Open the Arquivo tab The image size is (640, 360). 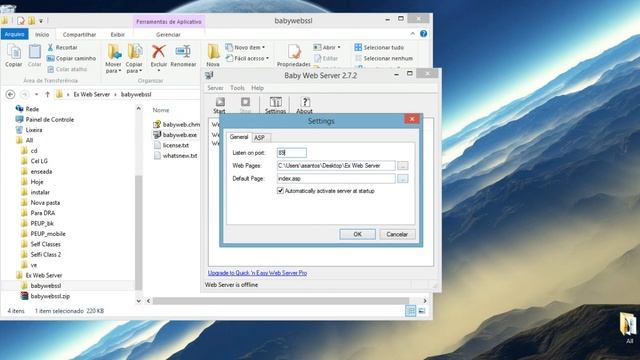coord(14,34)
